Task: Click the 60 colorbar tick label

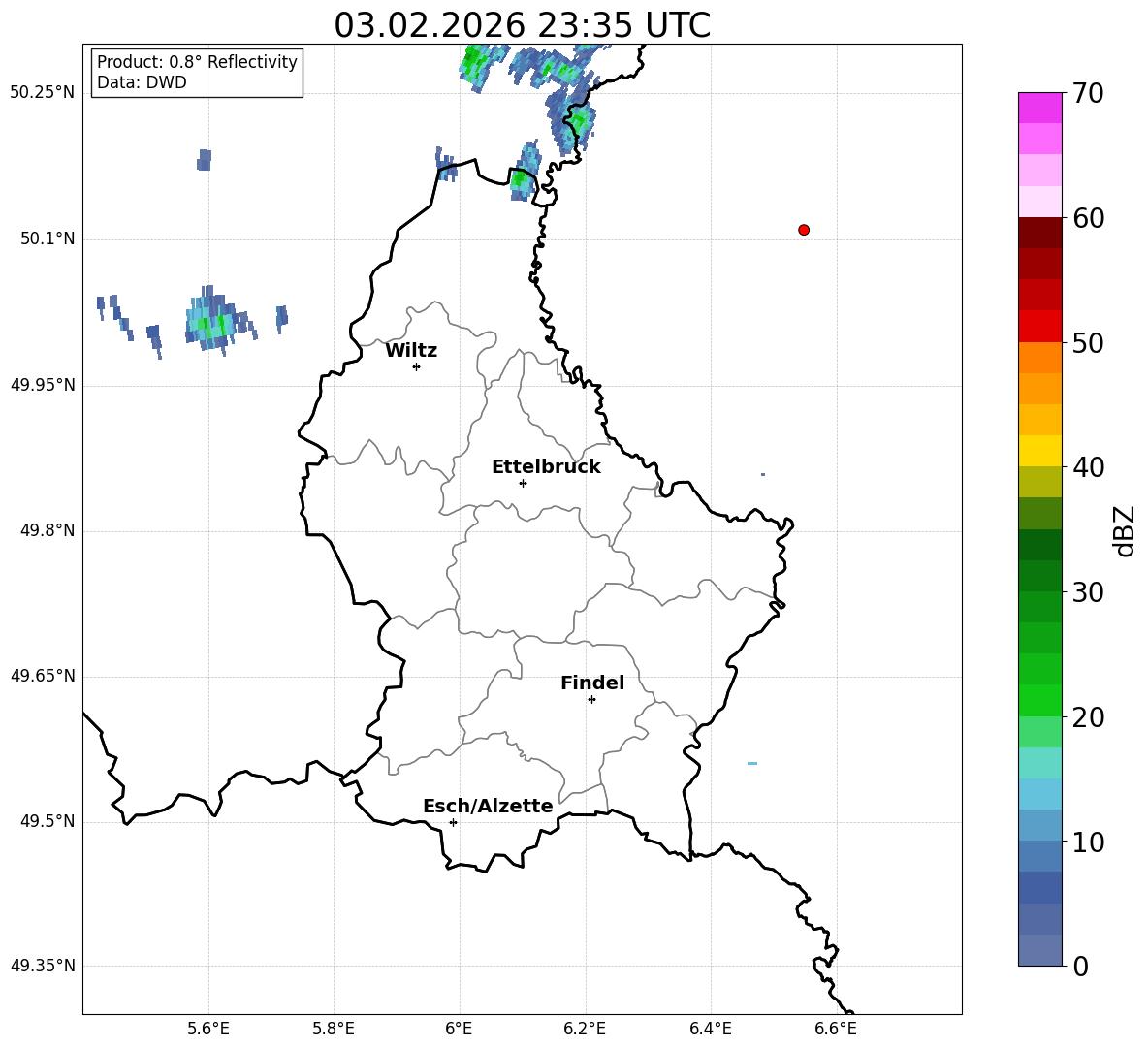Action: [1088, 218]
